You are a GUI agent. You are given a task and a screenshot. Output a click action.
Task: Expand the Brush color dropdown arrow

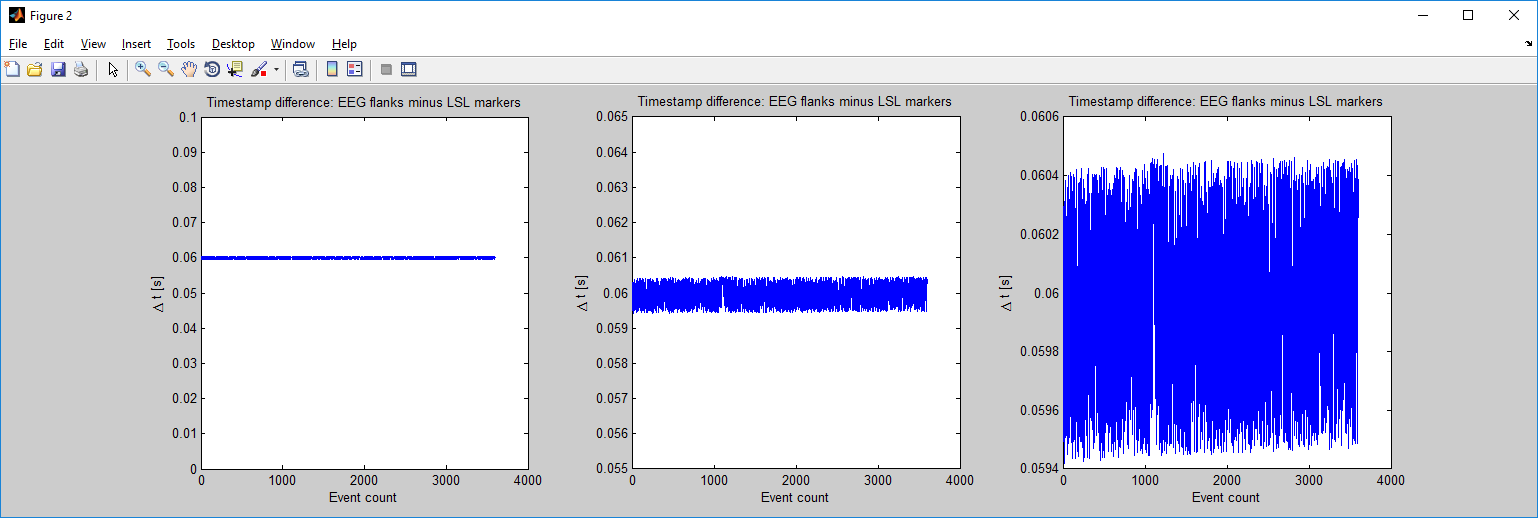tap(276, 70)
